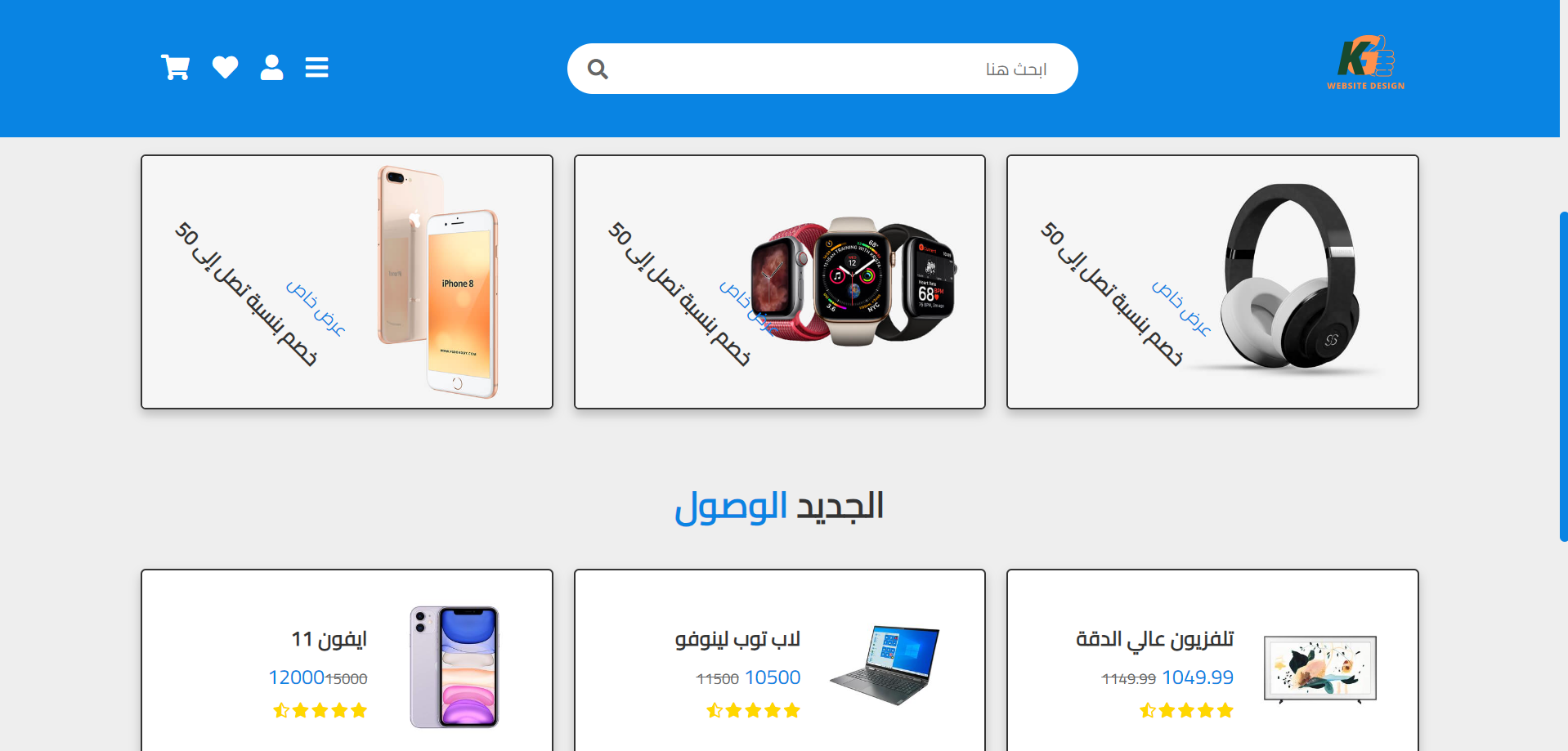
Task: Select the 'لاب توب لينوفو' product title
Action: coord(737,639)
